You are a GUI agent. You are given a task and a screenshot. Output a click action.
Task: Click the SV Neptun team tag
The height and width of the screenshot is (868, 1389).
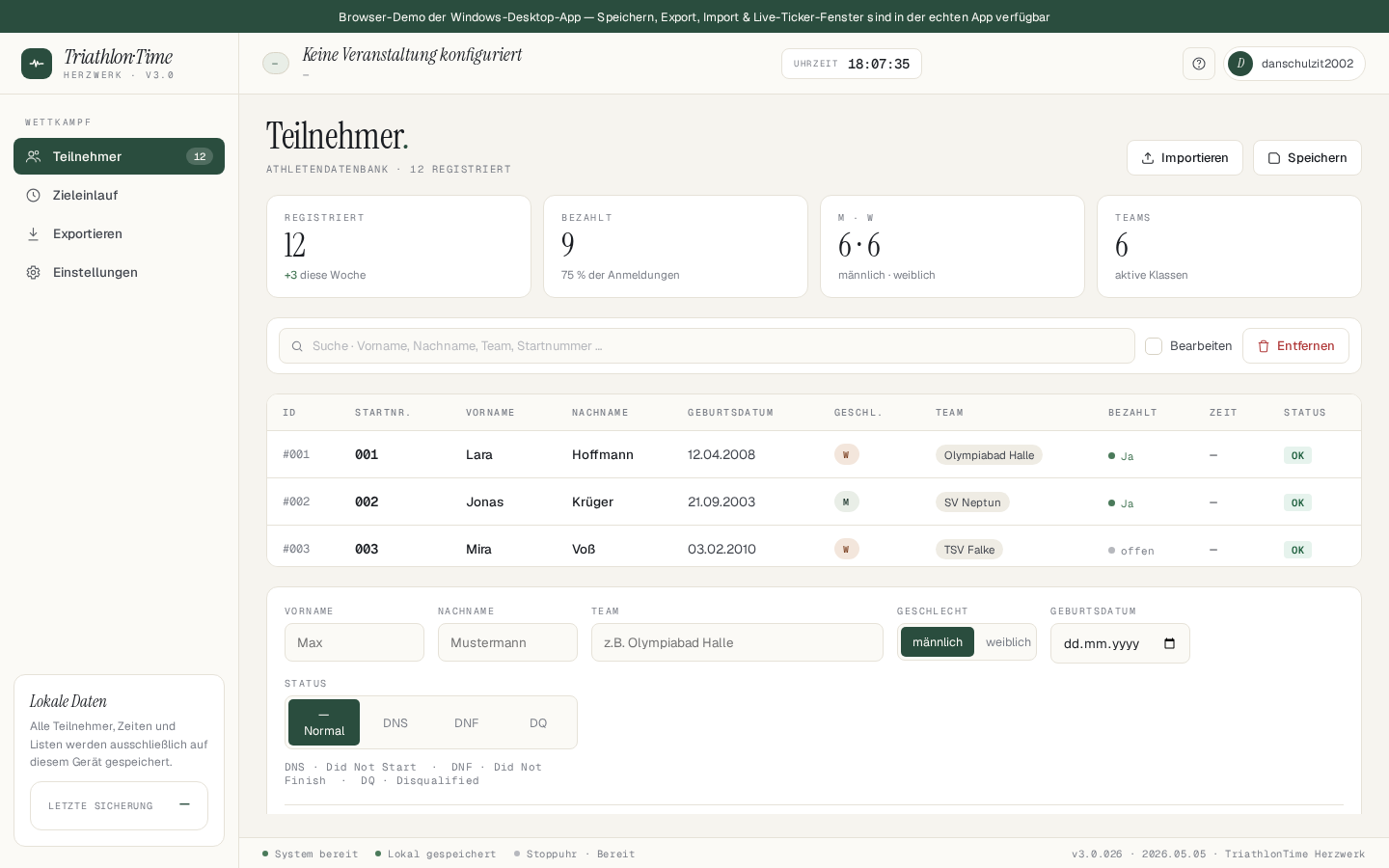pyautogui.click(x=972, y=502)
